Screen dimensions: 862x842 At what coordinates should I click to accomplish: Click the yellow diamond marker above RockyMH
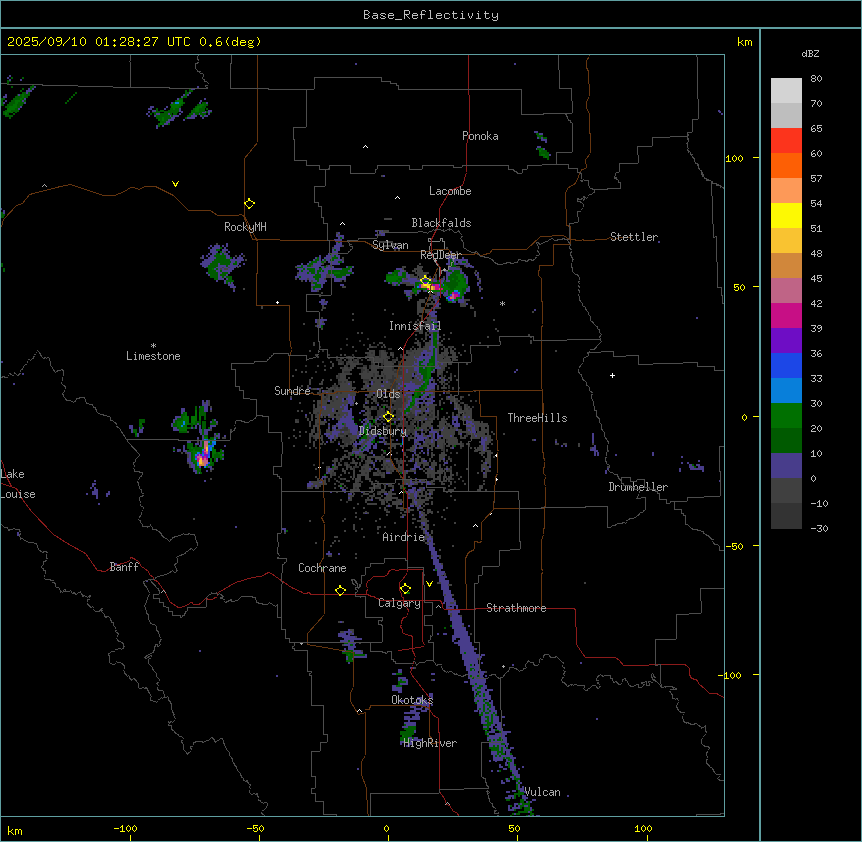point(250,204)
